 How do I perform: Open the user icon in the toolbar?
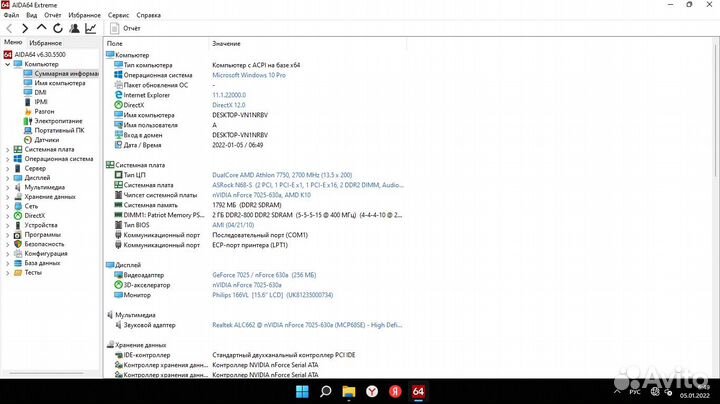tap(74, 28)
